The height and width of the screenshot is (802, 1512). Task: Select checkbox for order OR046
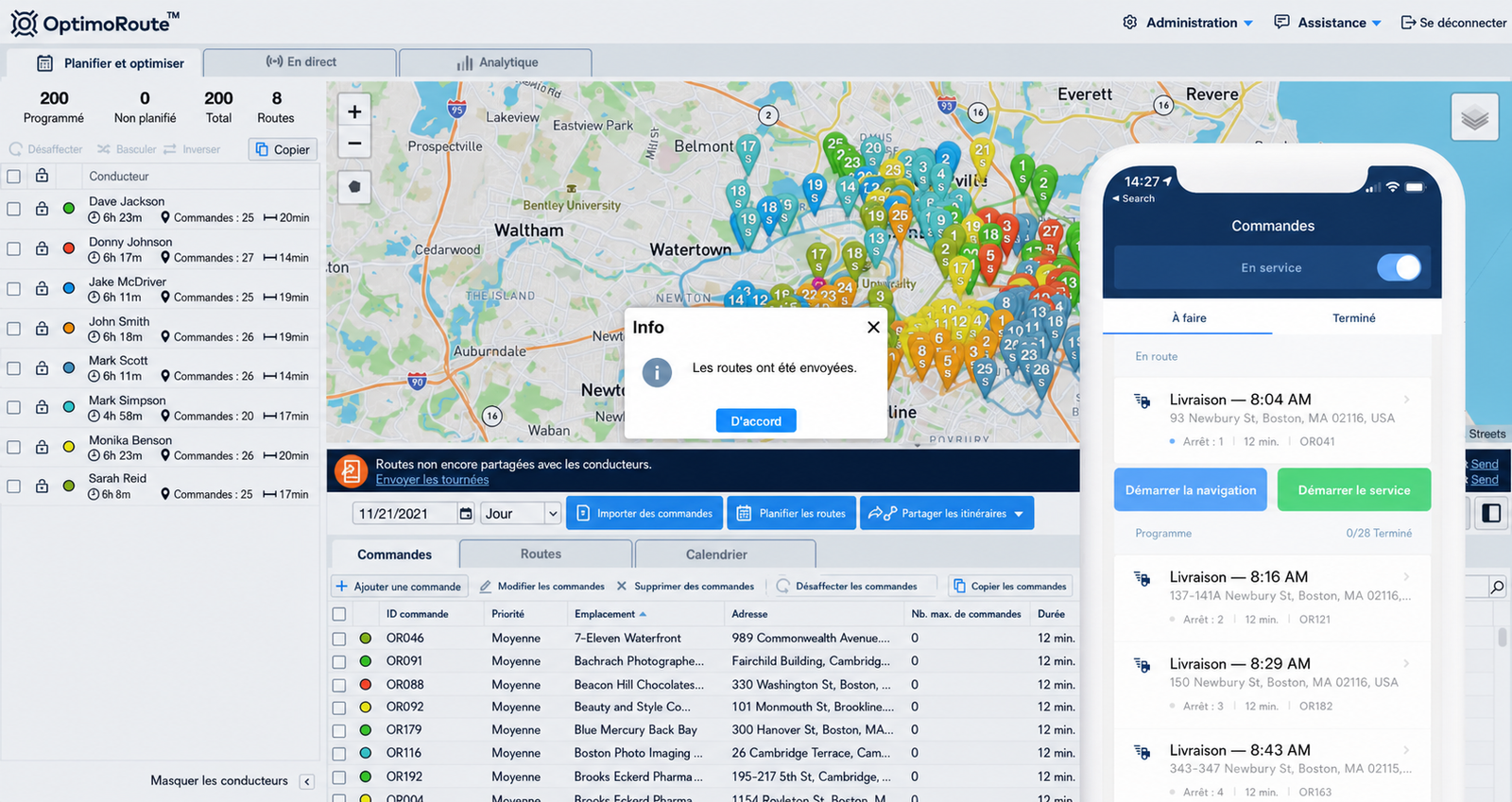[x=339, y=639]
